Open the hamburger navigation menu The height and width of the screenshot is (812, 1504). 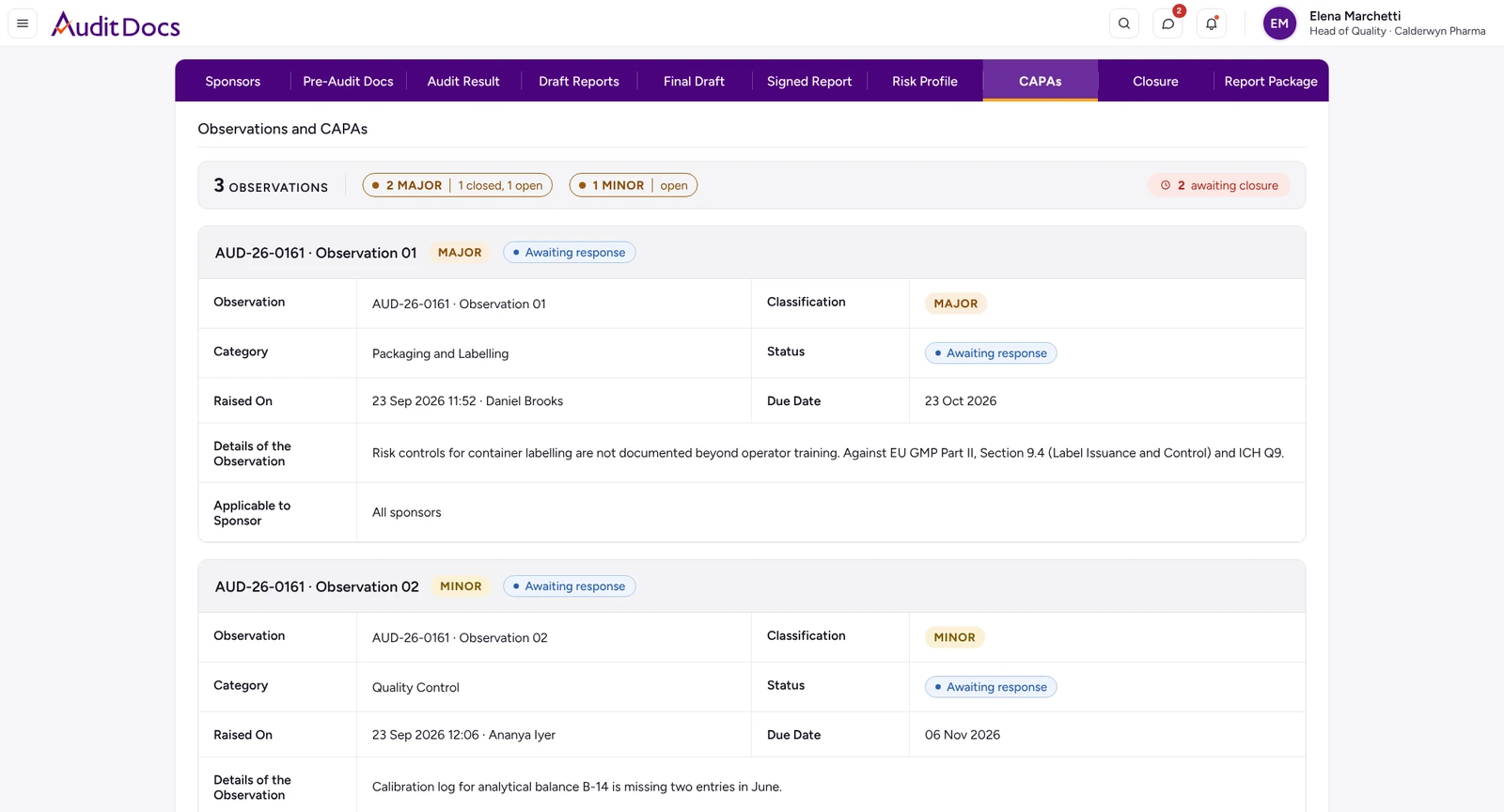23,23
